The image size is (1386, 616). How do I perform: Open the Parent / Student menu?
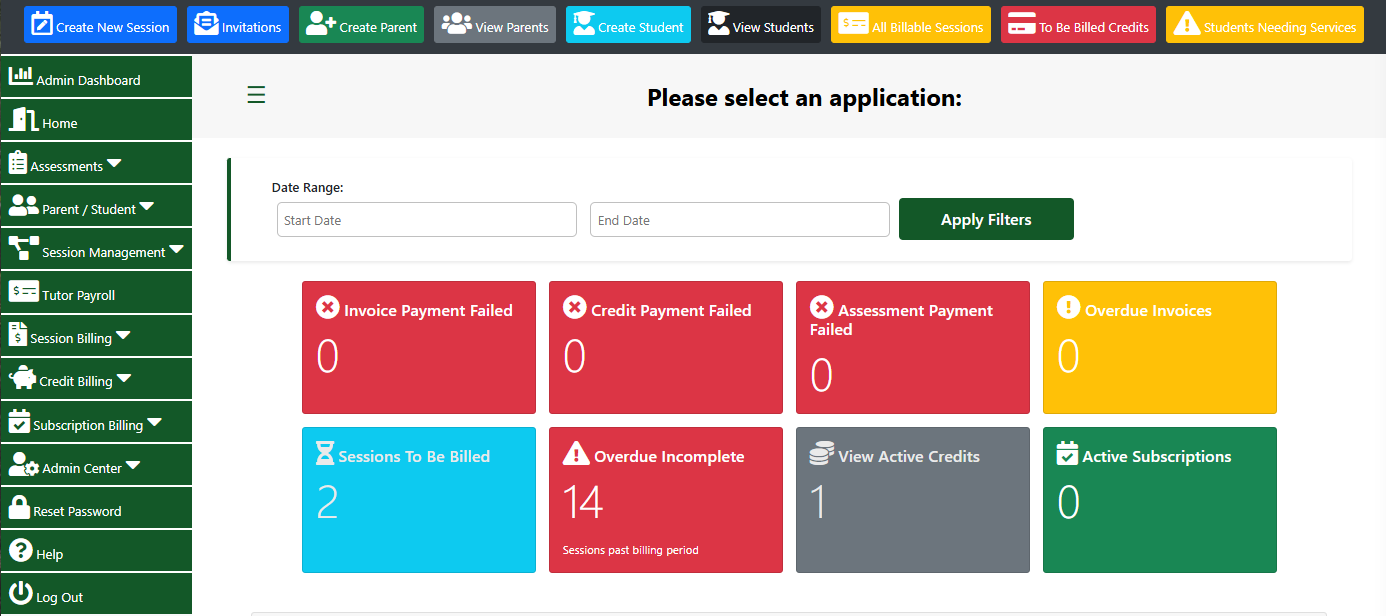[147, 206]
